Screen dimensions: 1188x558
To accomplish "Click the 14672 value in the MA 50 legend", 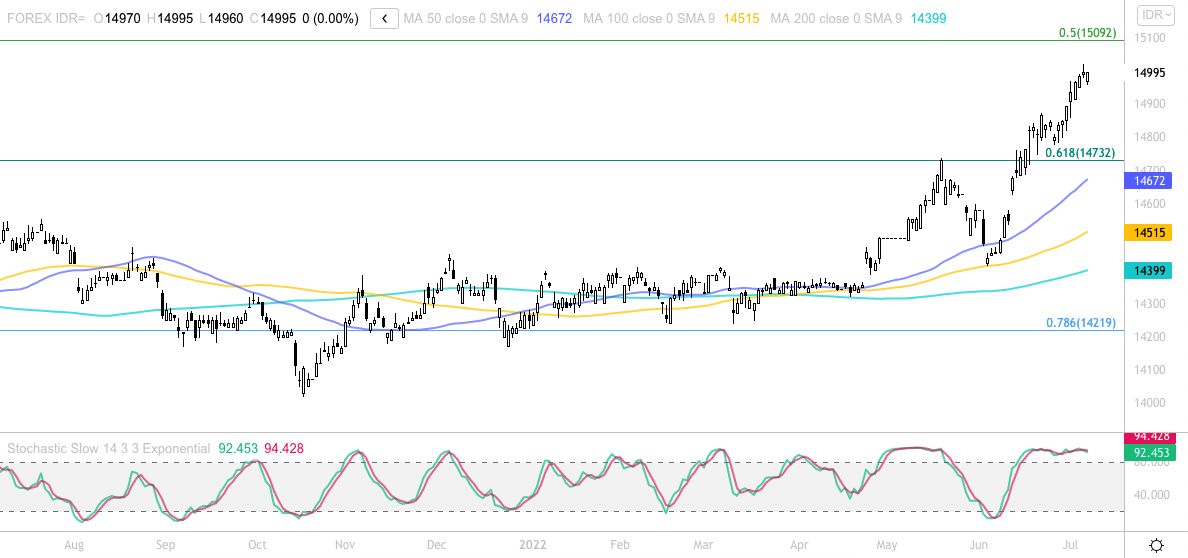I will tap(555, 18).
